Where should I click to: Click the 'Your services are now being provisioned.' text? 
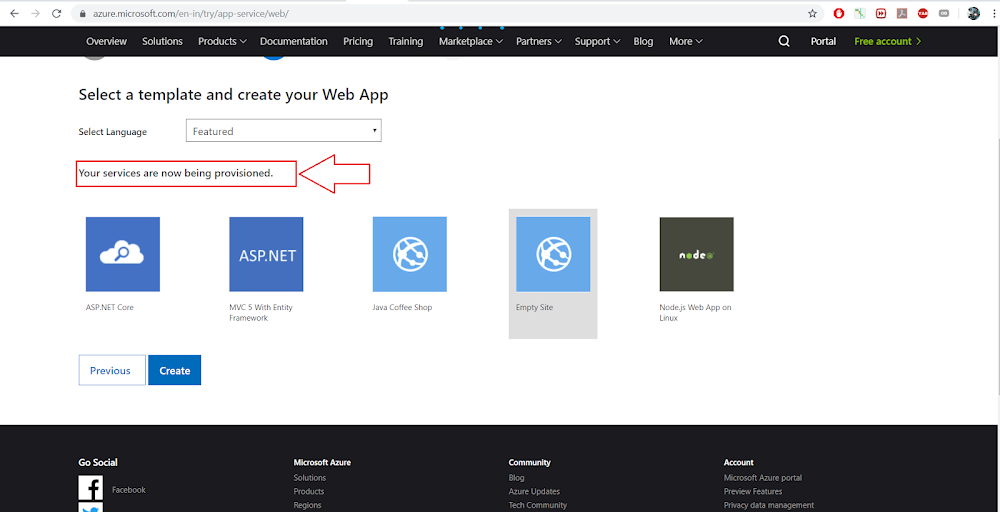pos(176,173)
